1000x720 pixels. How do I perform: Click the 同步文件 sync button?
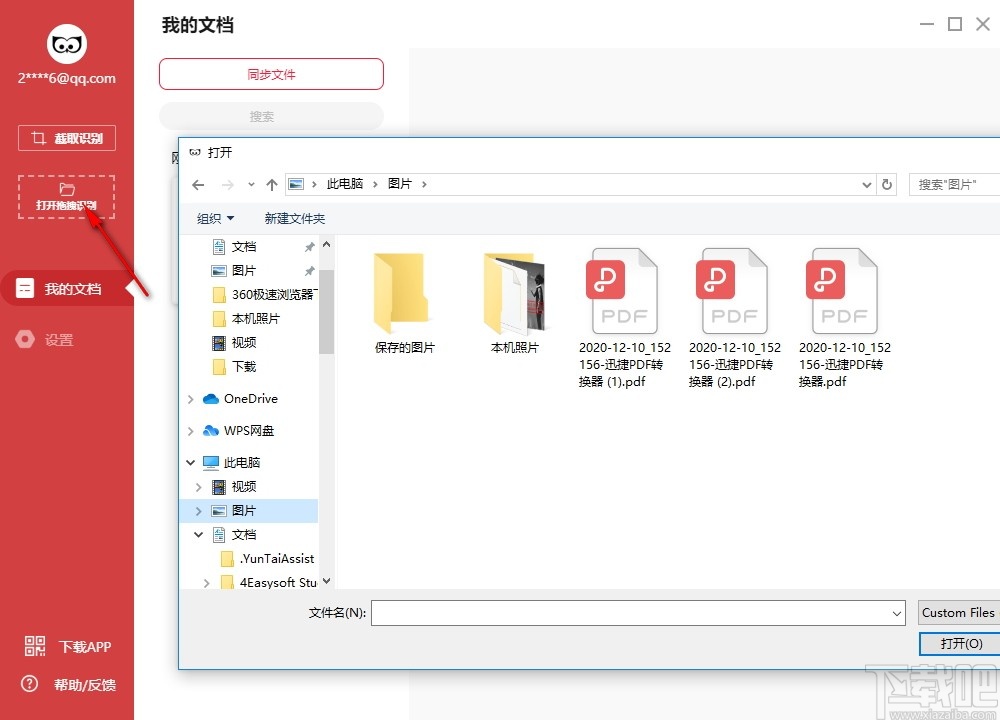[271, 74]
